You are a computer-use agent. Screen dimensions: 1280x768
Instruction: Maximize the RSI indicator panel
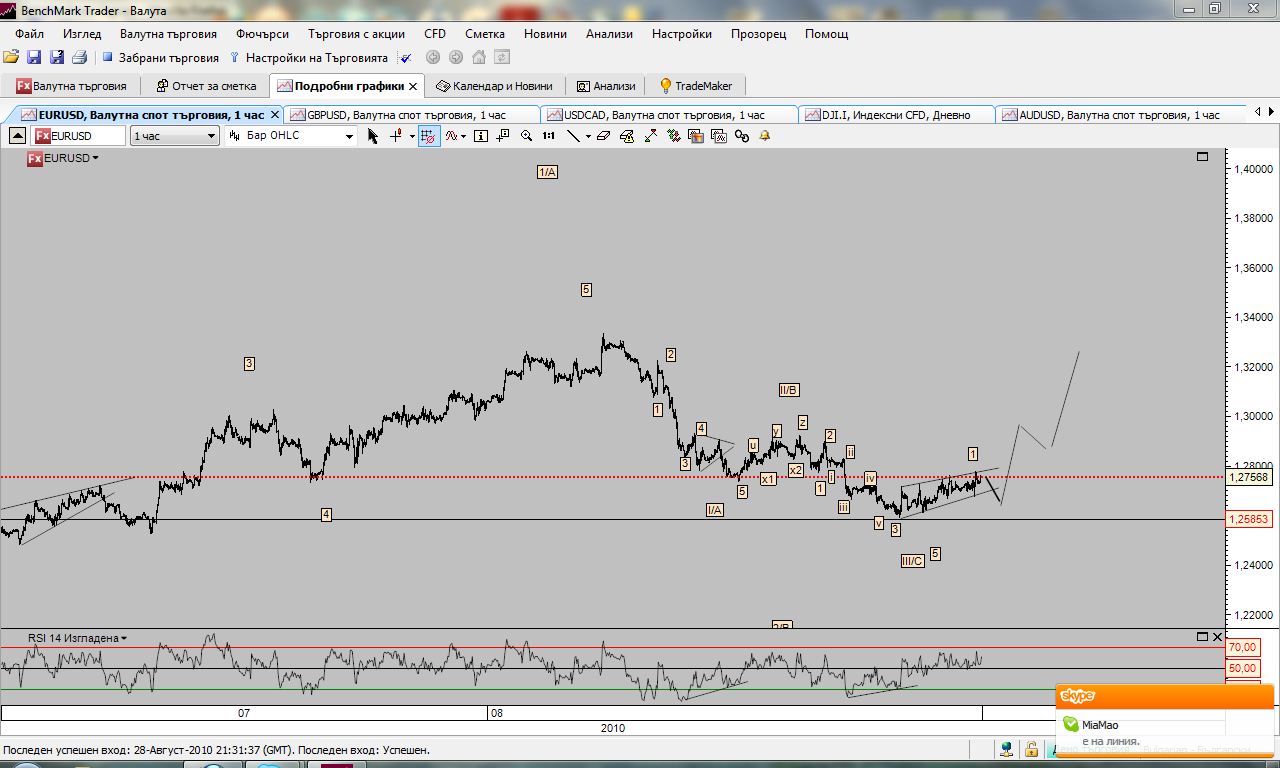1202,637
